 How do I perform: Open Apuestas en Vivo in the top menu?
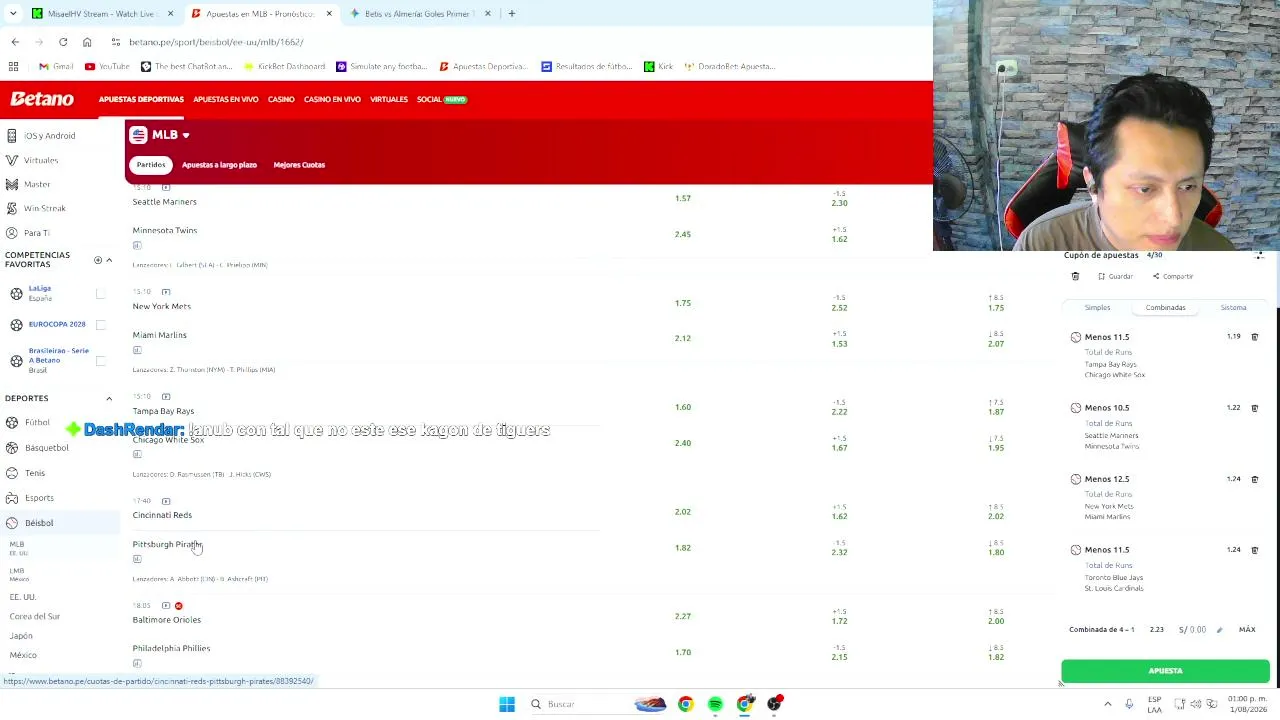(225, 99)
